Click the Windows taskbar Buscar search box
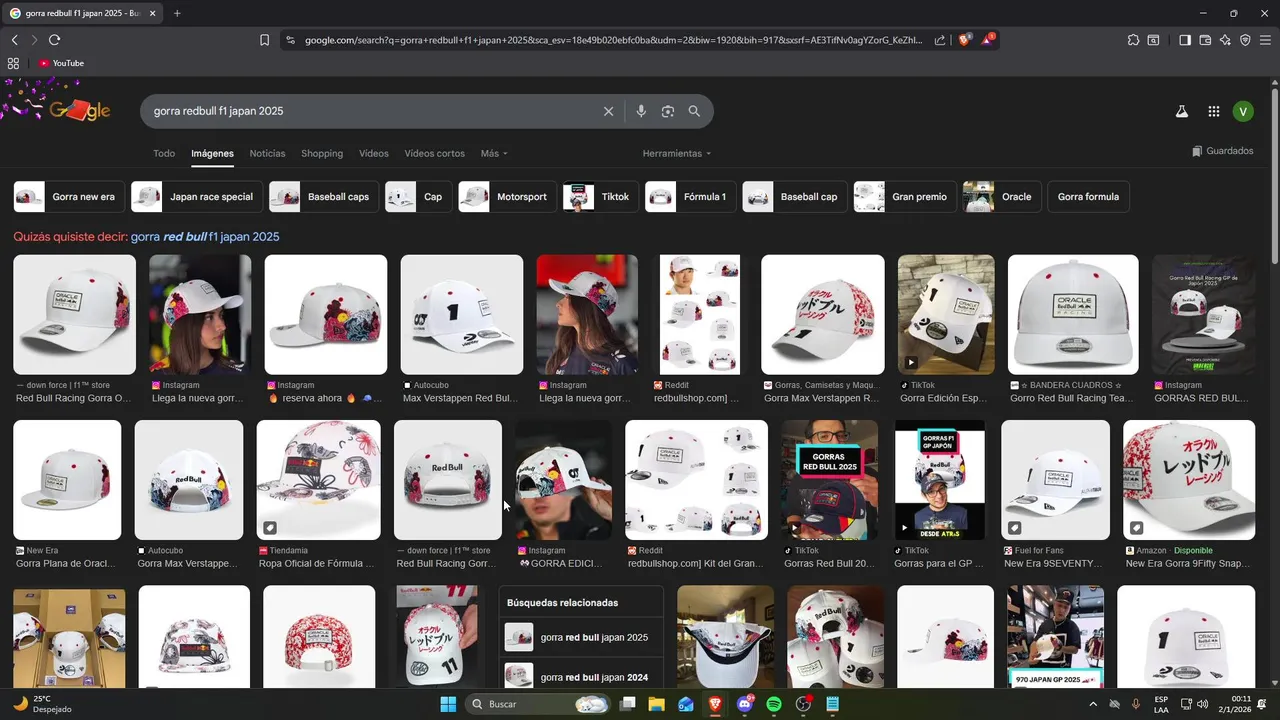The width and height of the screenshot is (1280, 720). click(540, 704)
